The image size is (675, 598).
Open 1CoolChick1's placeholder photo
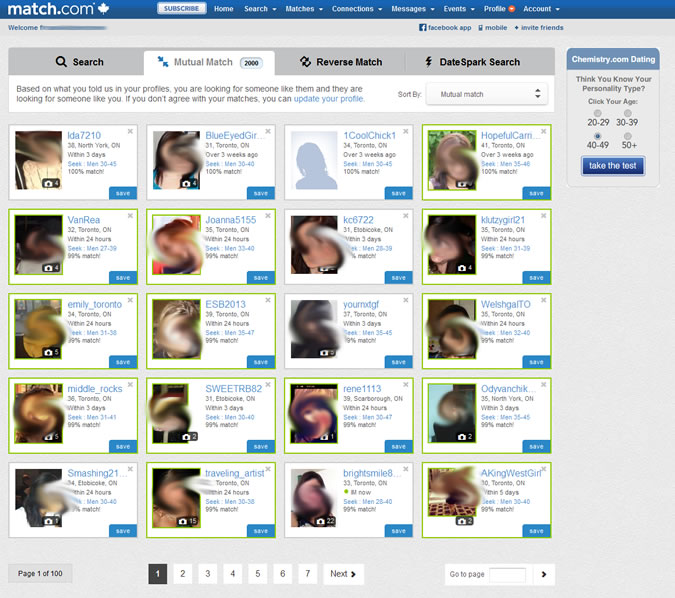[x=314, y=160]
